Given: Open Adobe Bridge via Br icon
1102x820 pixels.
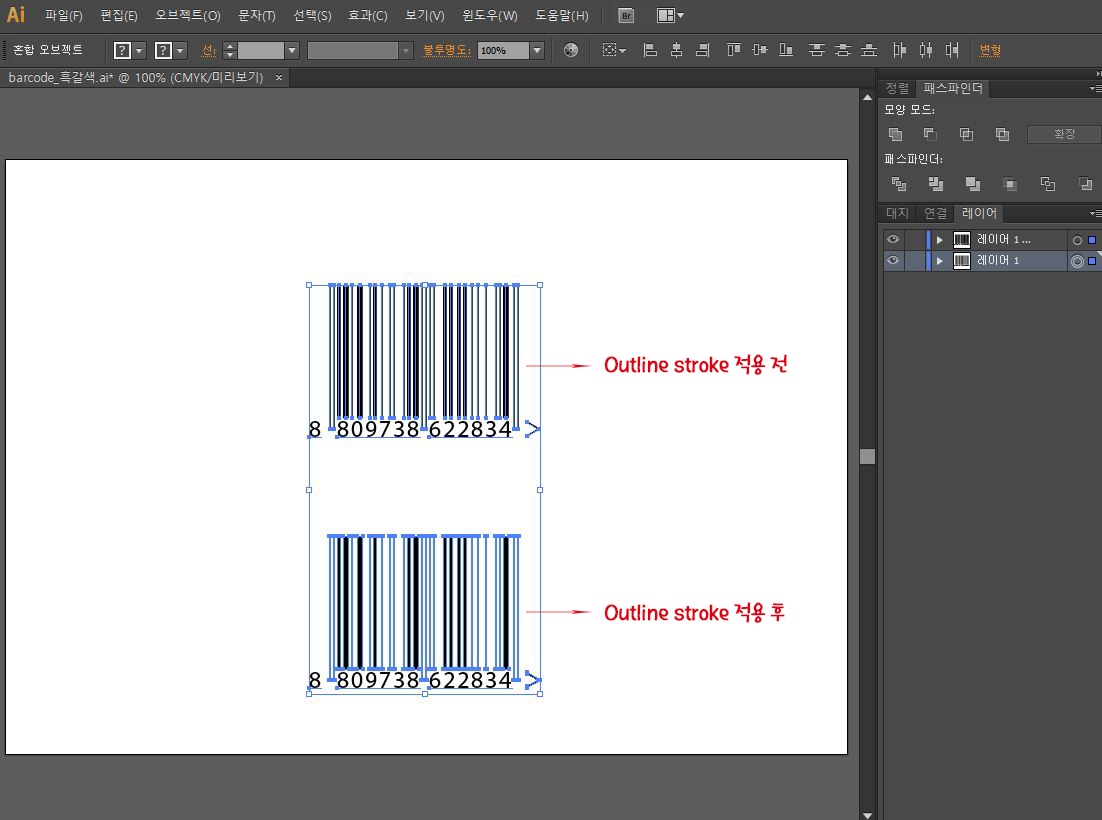Looking at the screenshot, I should pyautogui.click(x=625, y=15).
